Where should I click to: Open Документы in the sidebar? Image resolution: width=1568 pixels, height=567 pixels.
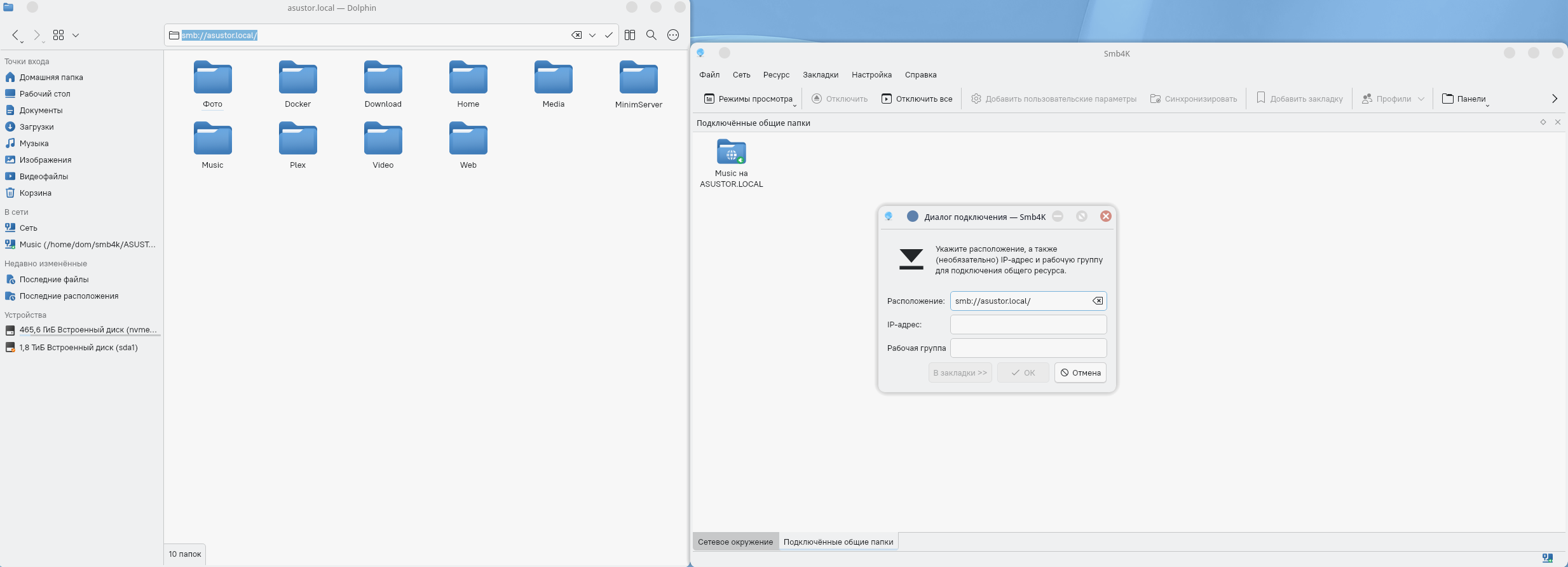coord(81,110)
